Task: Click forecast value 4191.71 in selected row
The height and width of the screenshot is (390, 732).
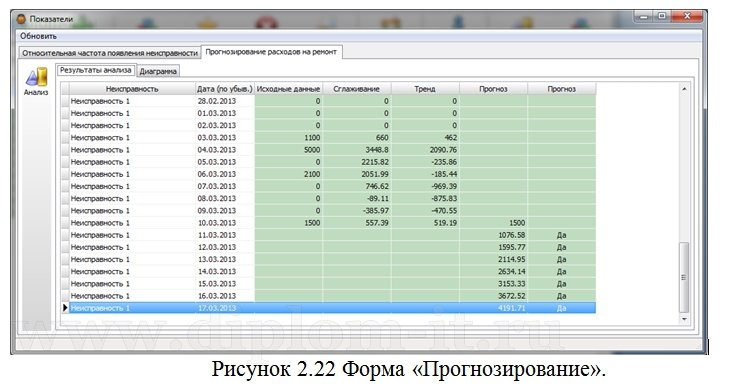Action: click(x=512, y=308)
